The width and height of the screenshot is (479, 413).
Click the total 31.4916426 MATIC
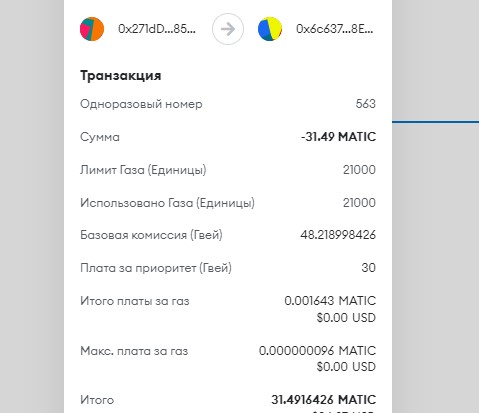[324, 400]
